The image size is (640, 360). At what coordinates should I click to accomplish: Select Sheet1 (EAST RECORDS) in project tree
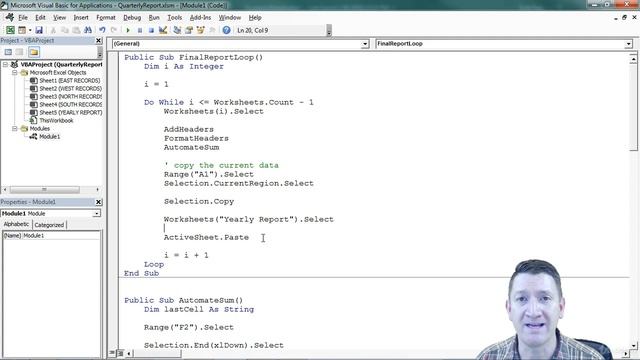pos(70,80)
